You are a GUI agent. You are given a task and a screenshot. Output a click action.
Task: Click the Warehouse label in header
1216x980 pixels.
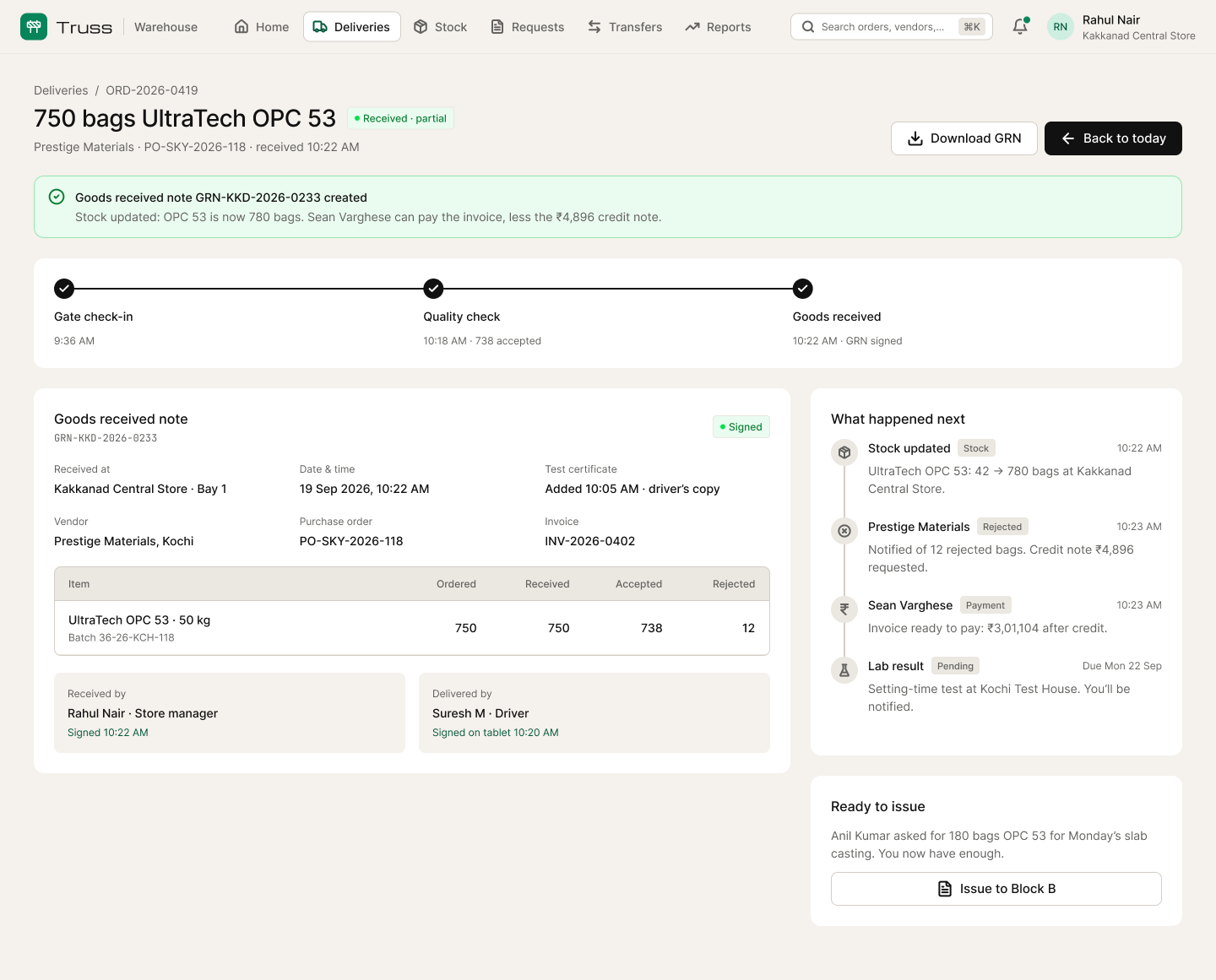point(166,27)
